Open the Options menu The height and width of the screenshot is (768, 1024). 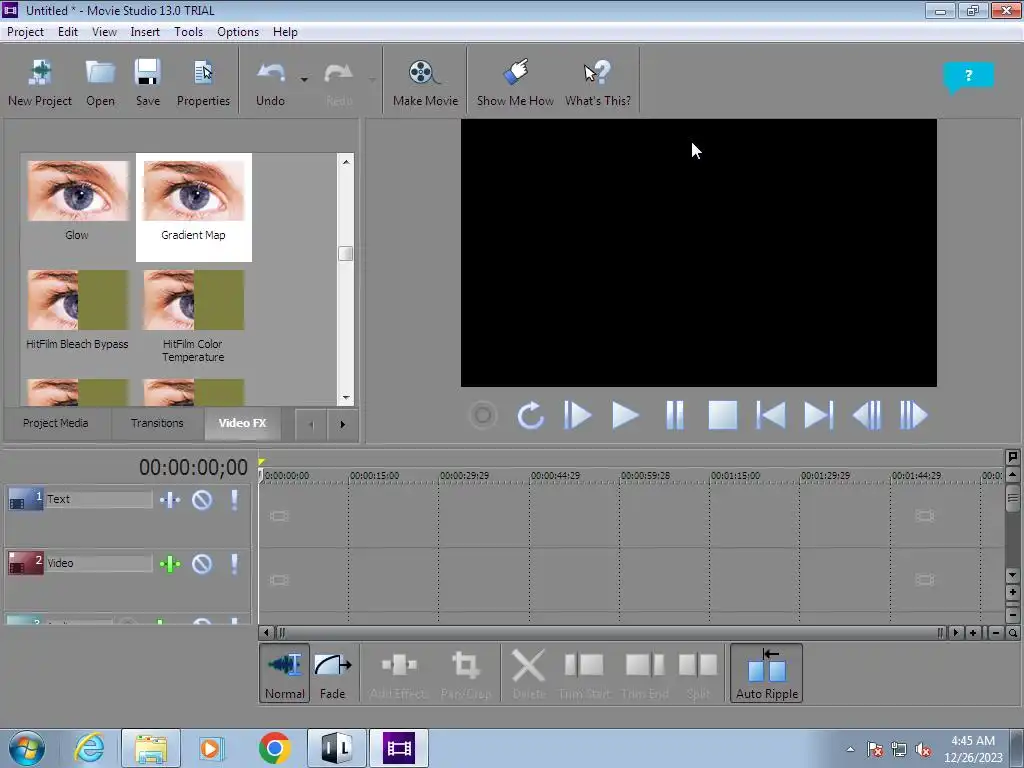click(x=238, y=32)
